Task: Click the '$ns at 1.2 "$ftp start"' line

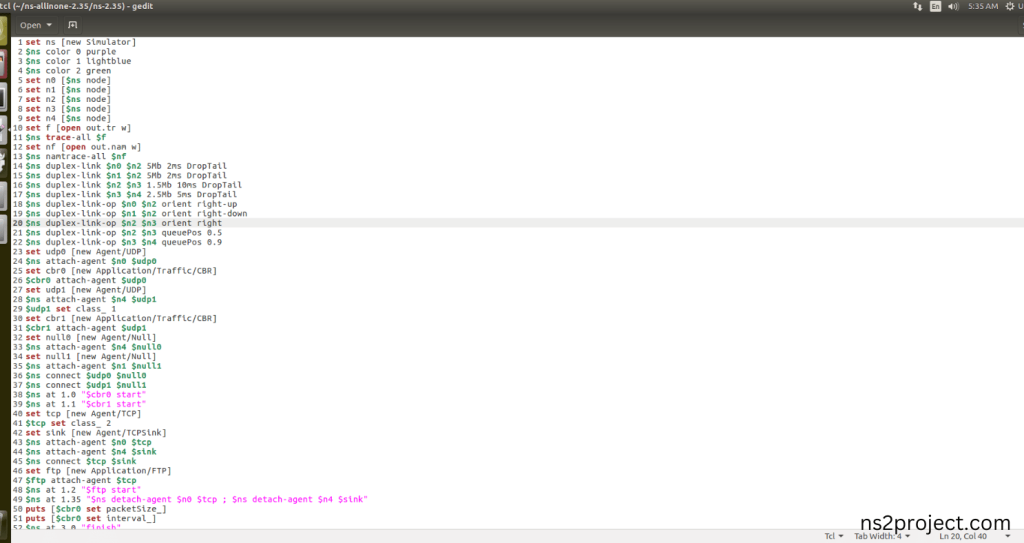Action: 83,489
